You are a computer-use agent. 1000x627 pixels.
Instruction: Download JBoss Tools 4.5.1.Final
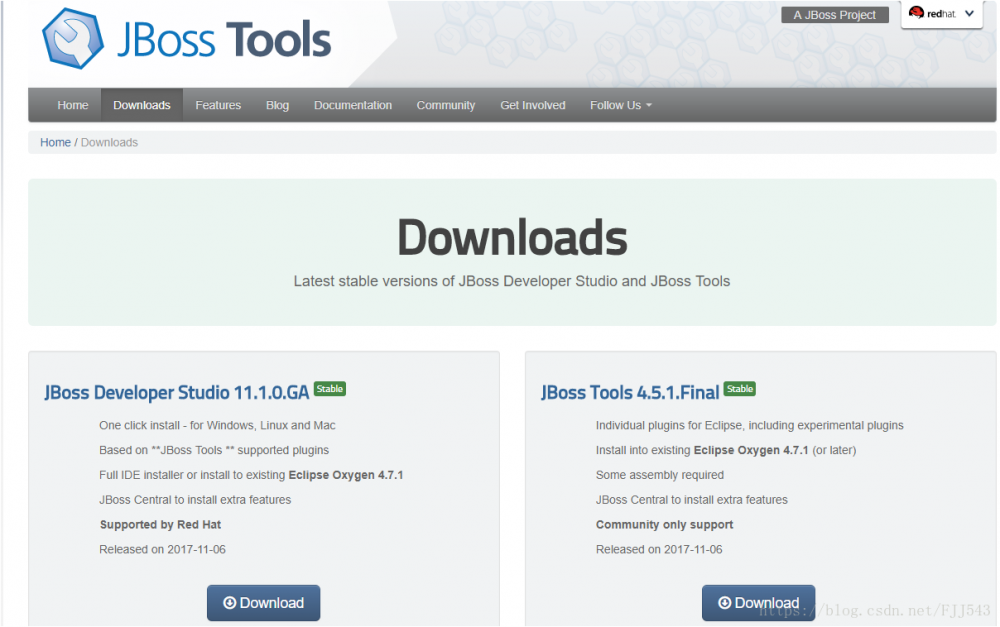[758, 603]
